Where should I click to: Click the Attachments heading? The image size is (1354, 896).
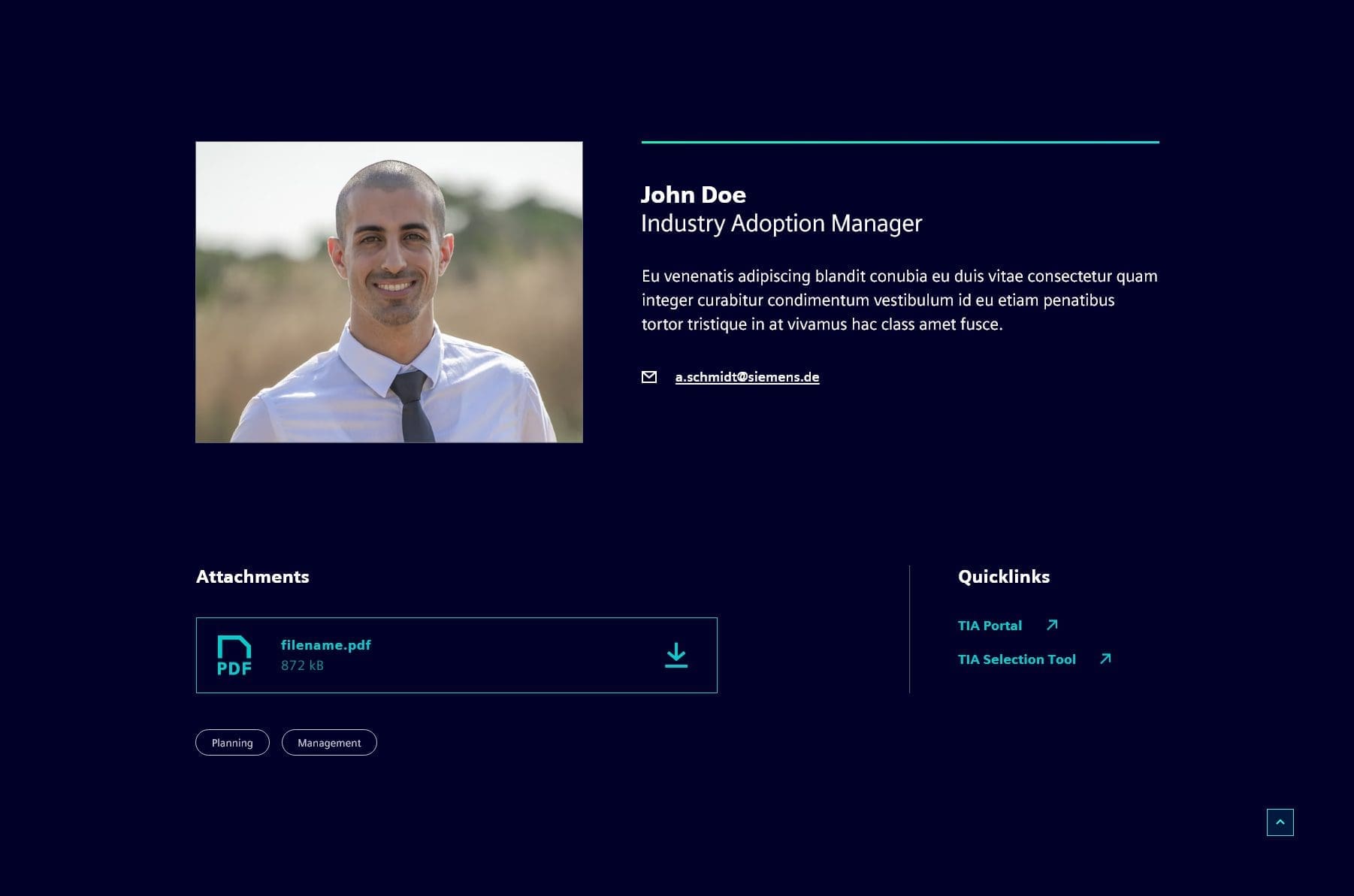pyautogui.click(x=252, y=577)
